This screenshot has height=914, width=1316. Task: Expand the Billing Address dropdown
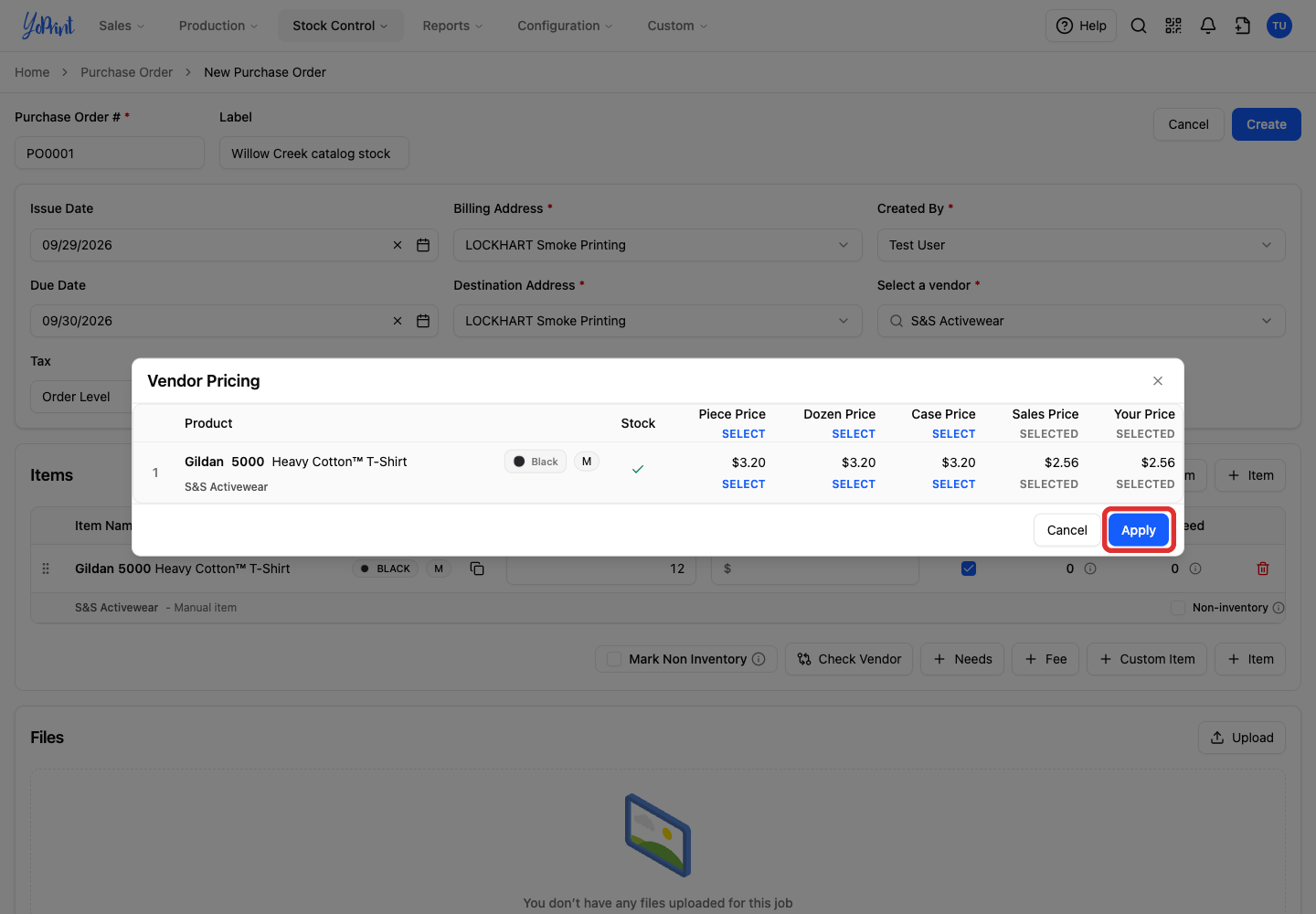pos(658,245)
